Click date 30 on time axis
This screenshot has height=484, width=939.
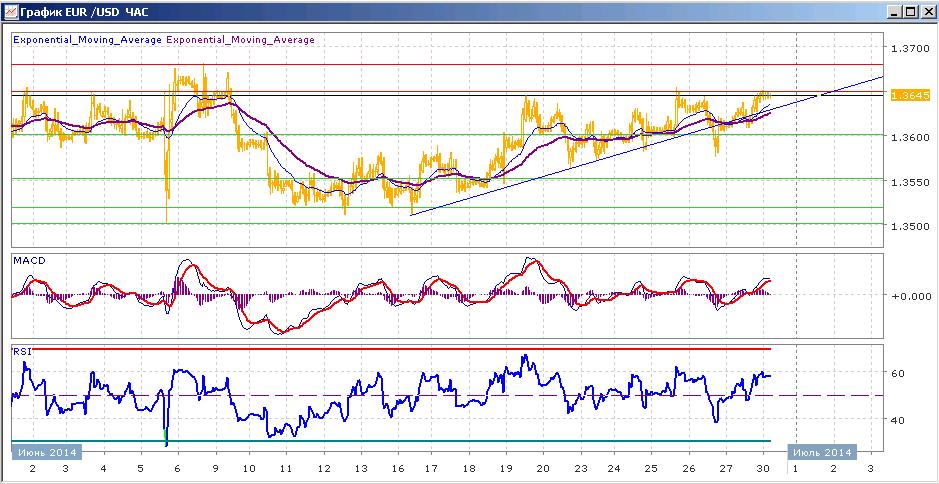pos(762,469)
